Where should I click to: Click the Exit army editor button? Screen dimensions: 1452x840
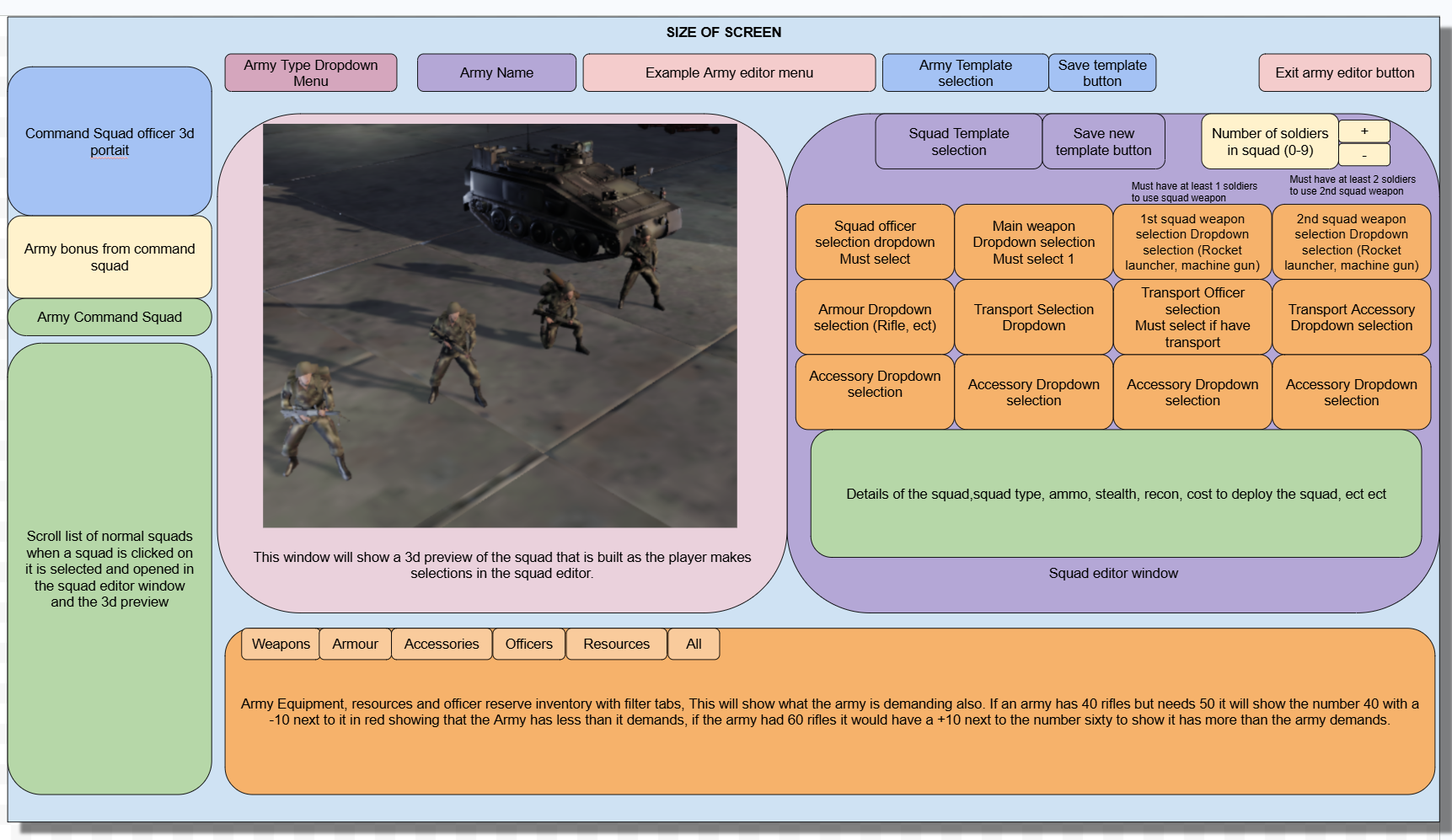click(x=1345, y=72)
